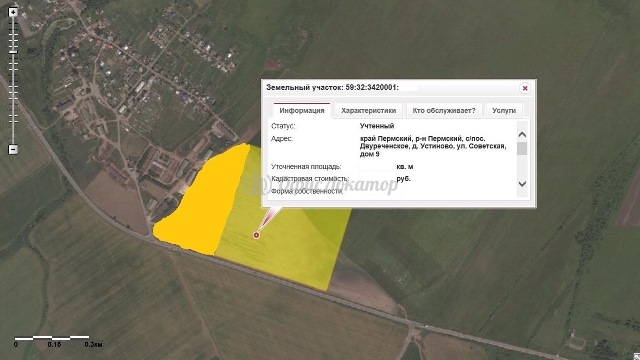Click the Уточненная площадь field
Image resolution: width=640 pixels, height=360 pixels.
coord(343,167)
